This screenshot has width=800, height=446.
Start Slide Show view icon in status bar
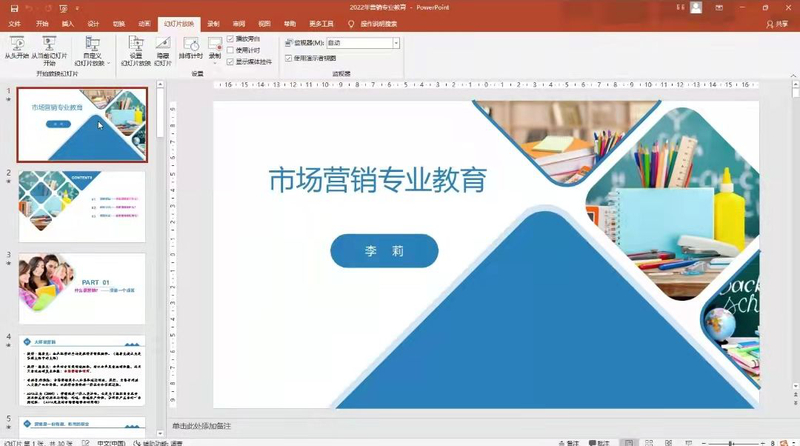coord(688,442)
